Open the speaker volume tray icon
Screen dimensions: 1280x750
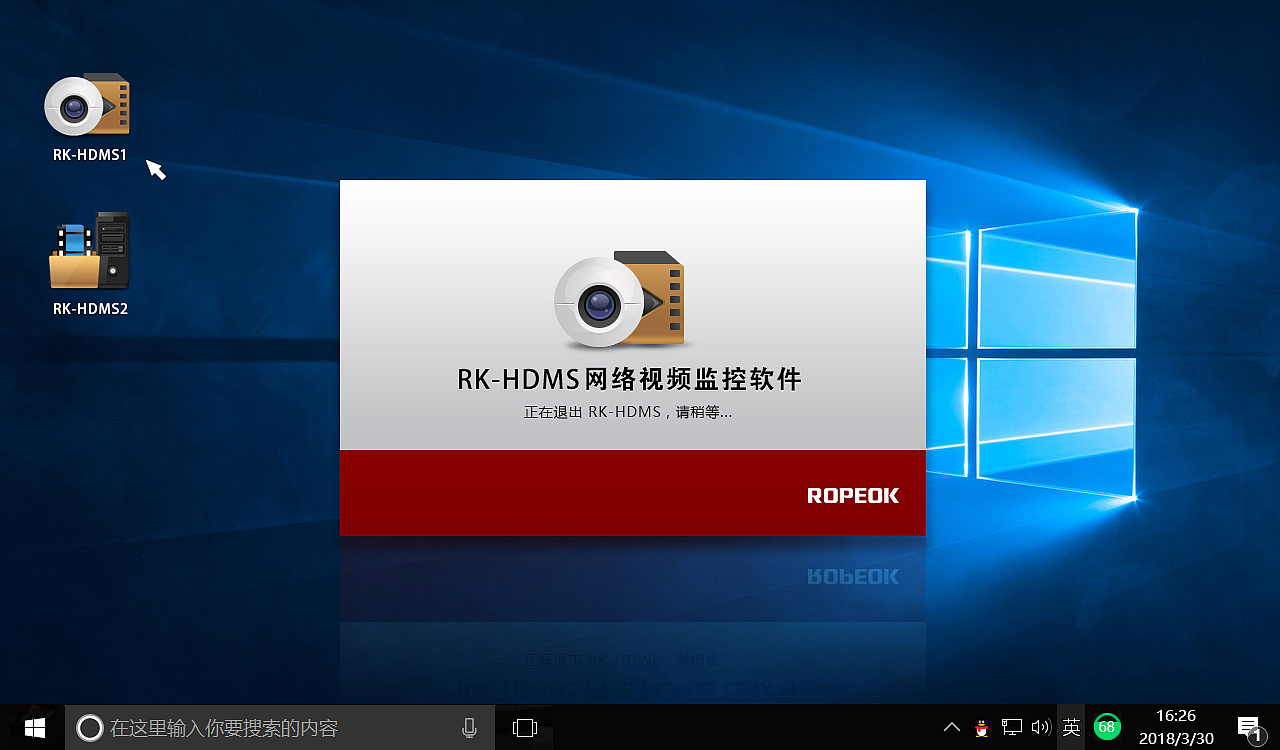[1041, 728]
